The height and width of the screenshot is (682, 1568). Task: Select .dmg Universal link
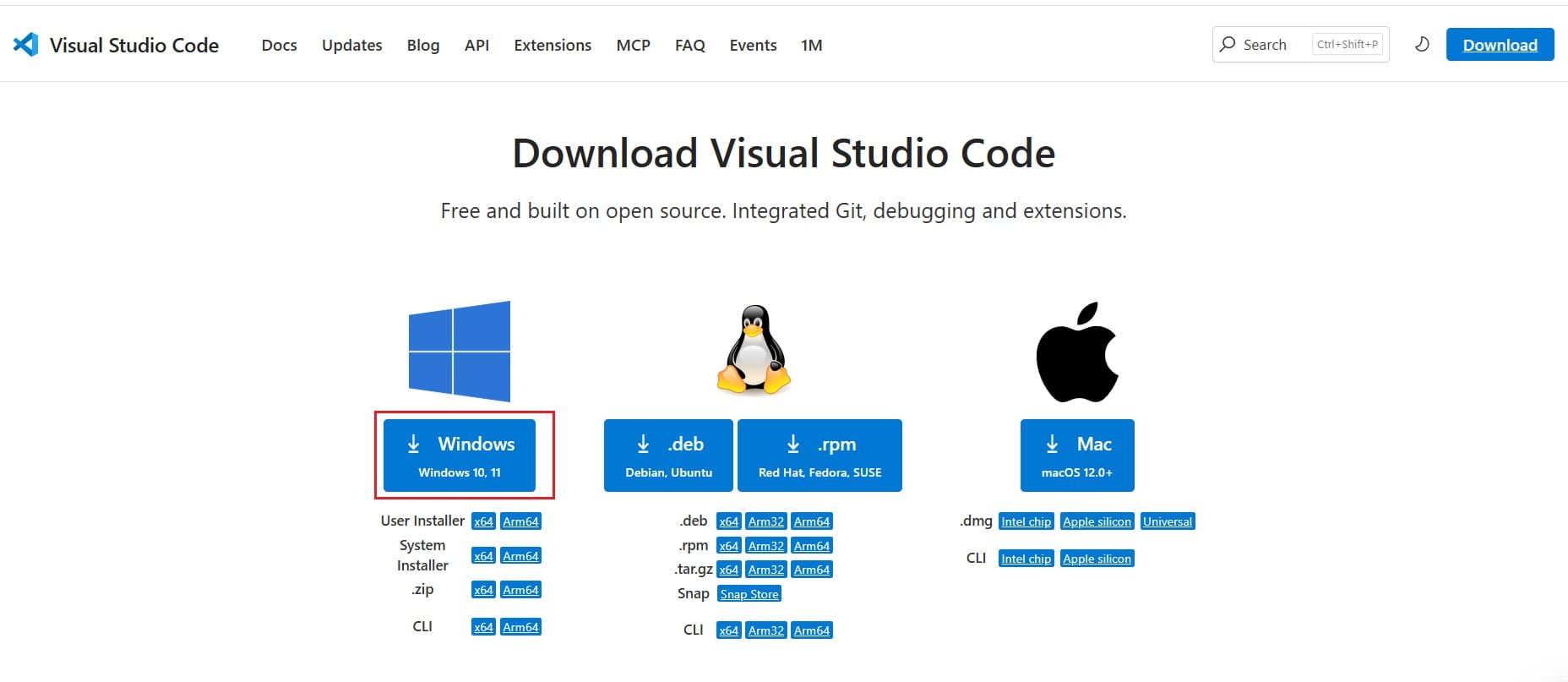pos(1168,521)
